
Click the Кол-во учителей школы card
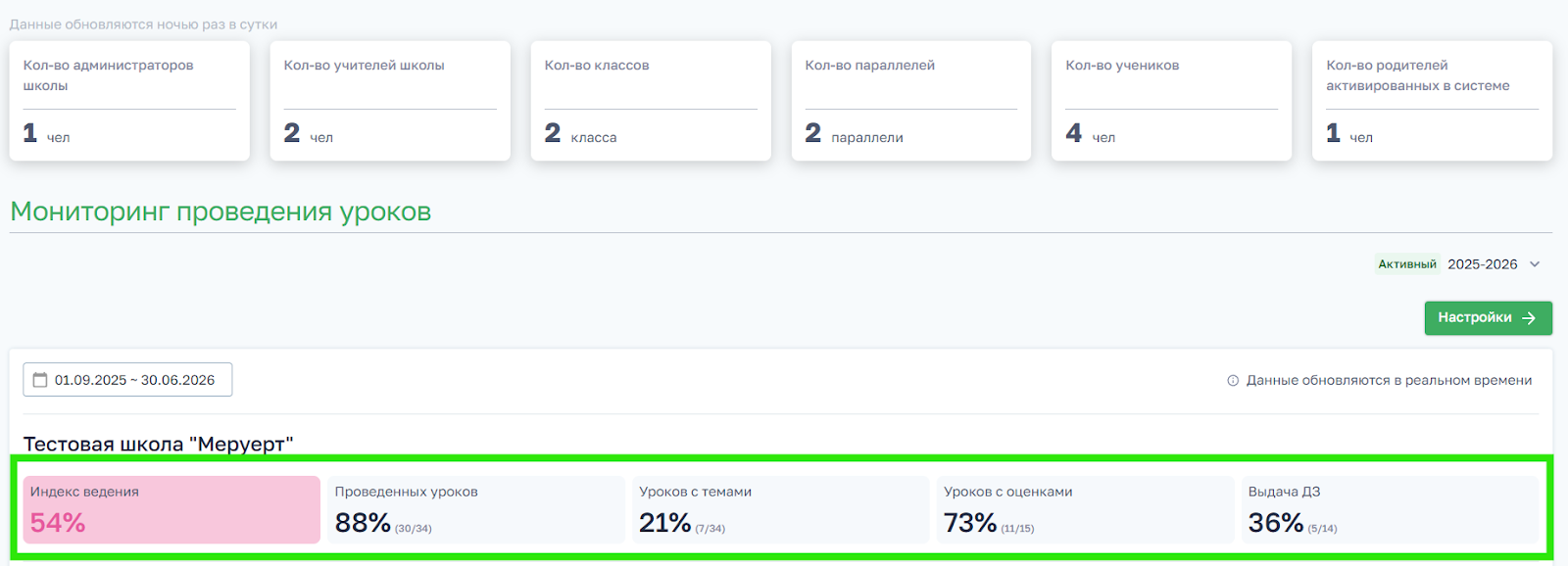click(x=390, y=101)
